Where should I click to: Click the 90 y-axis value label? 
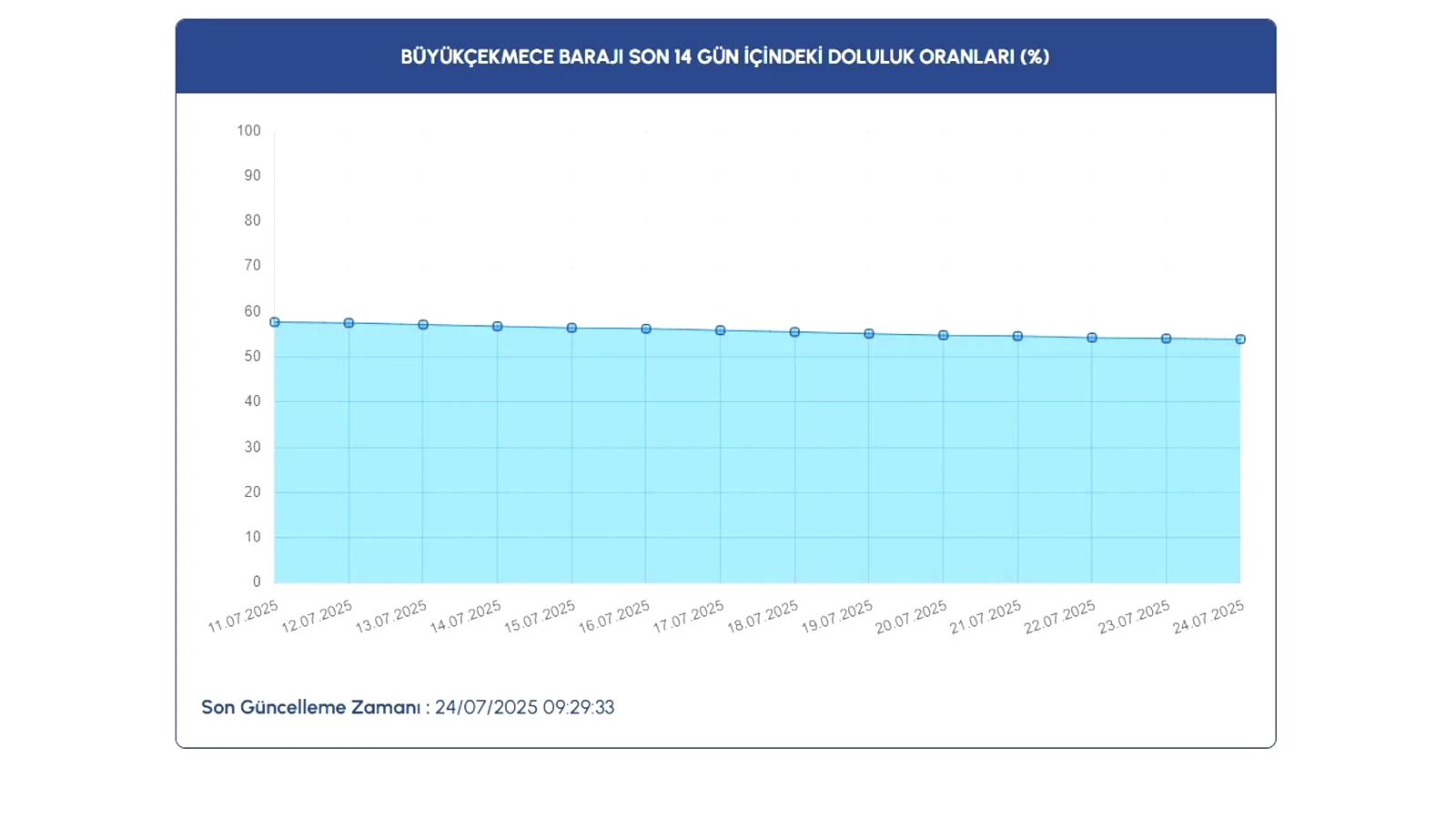252,176
